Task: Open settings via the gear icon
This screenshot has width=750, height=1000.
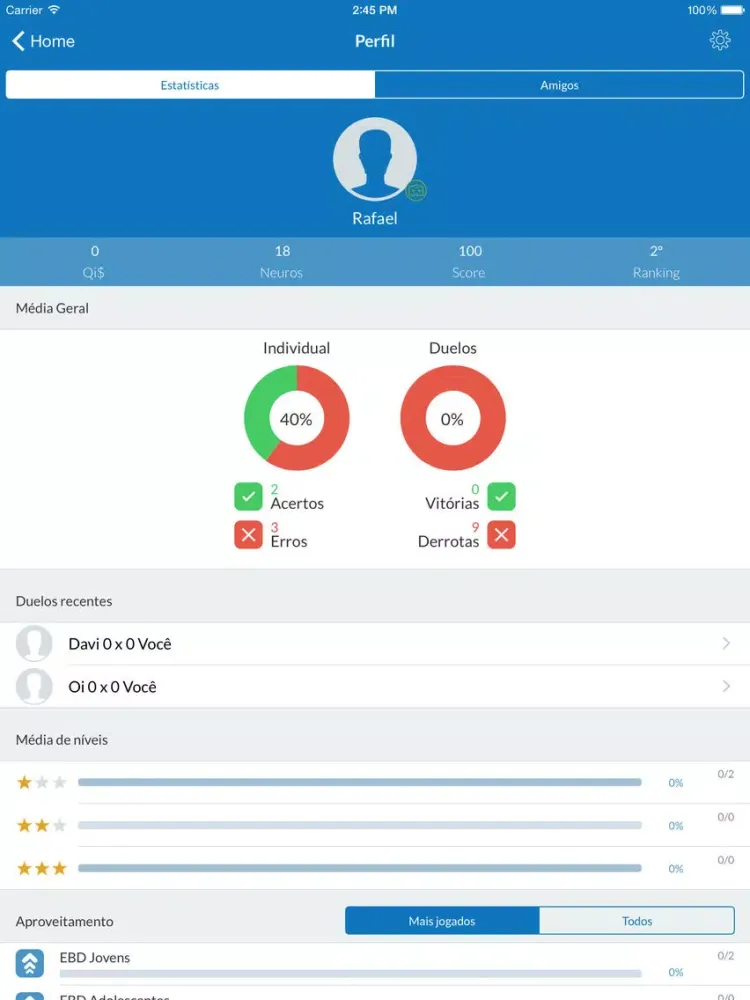Action: [720, 40]
